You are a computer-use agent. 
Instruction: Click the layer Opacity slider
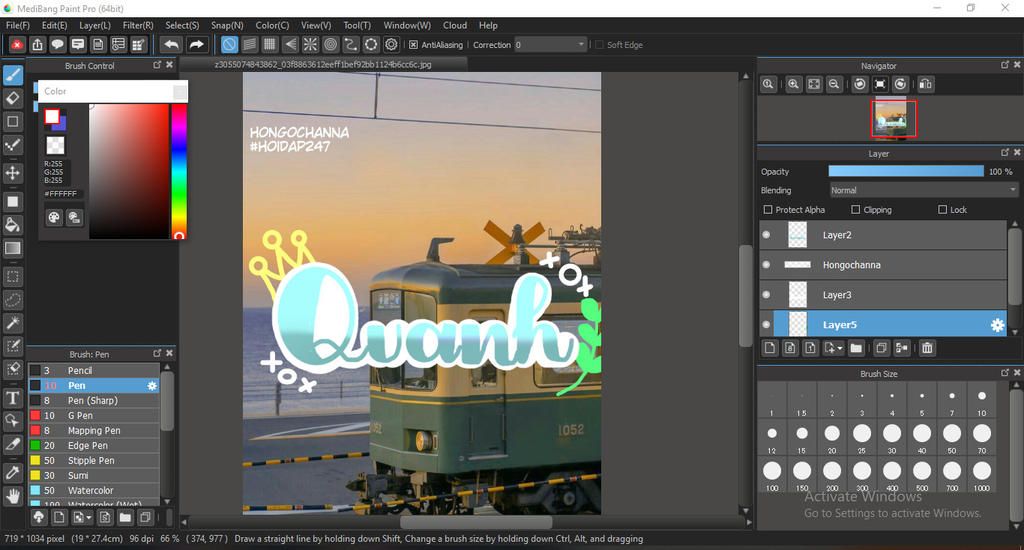[906, 171]
